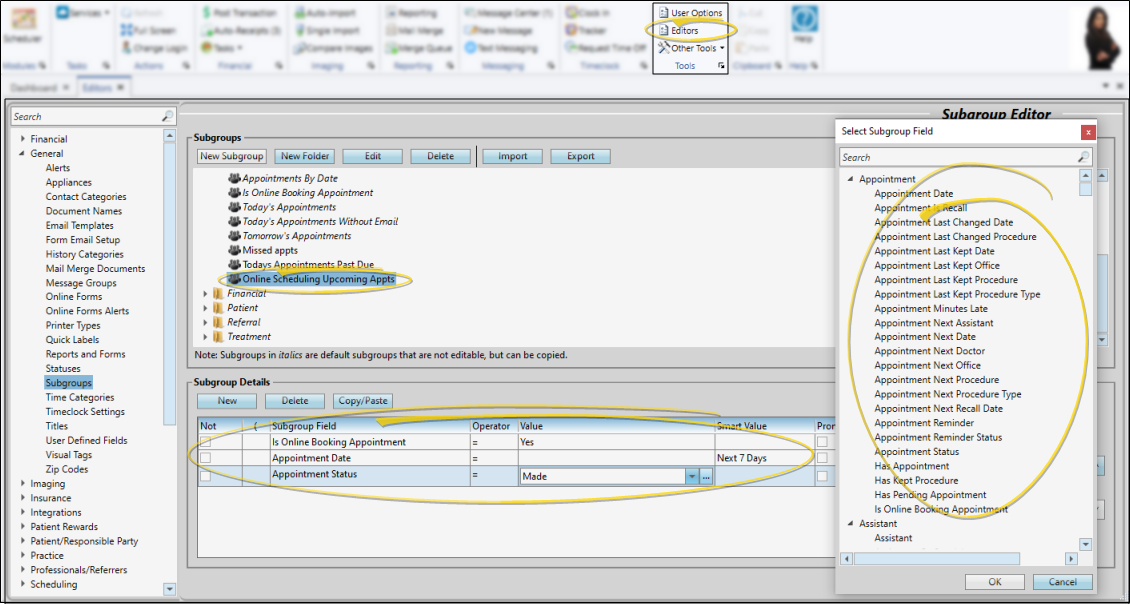Click the magnifier icon in Select Subgroup Field search
Screen dimensions: 1130x604
point(1083,158)
